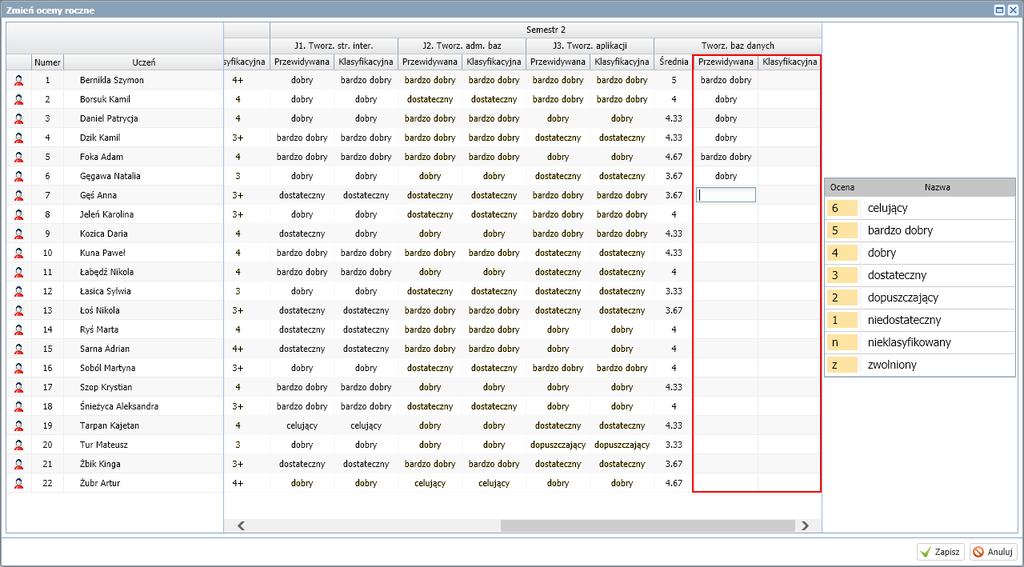Click the student icon next to Foka Adam

pyautogui.click(x=18, y=157)
